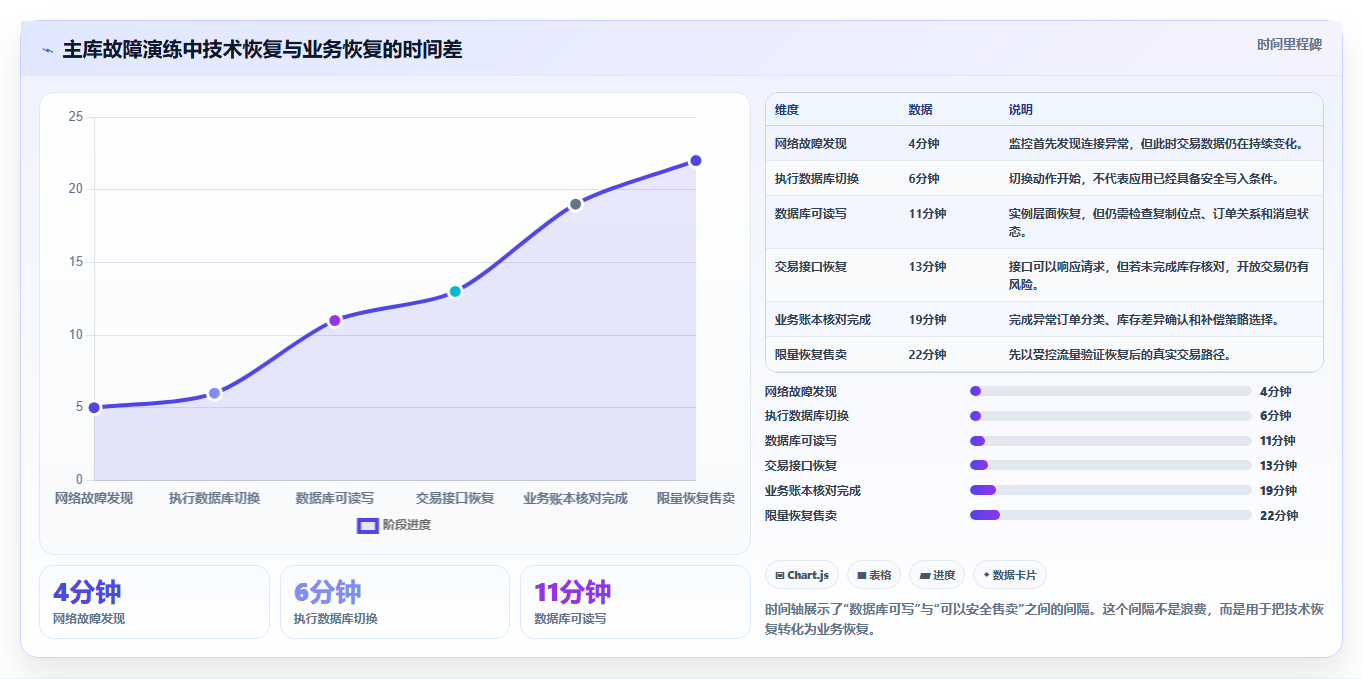
Task: Click the page title 主库故障演练中技术恢复与业务恢复的时间差
Action: point(262,50)
